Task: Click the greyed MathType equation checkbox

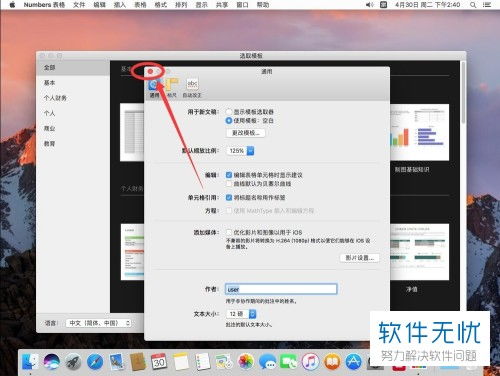Action: click(229, 211)
